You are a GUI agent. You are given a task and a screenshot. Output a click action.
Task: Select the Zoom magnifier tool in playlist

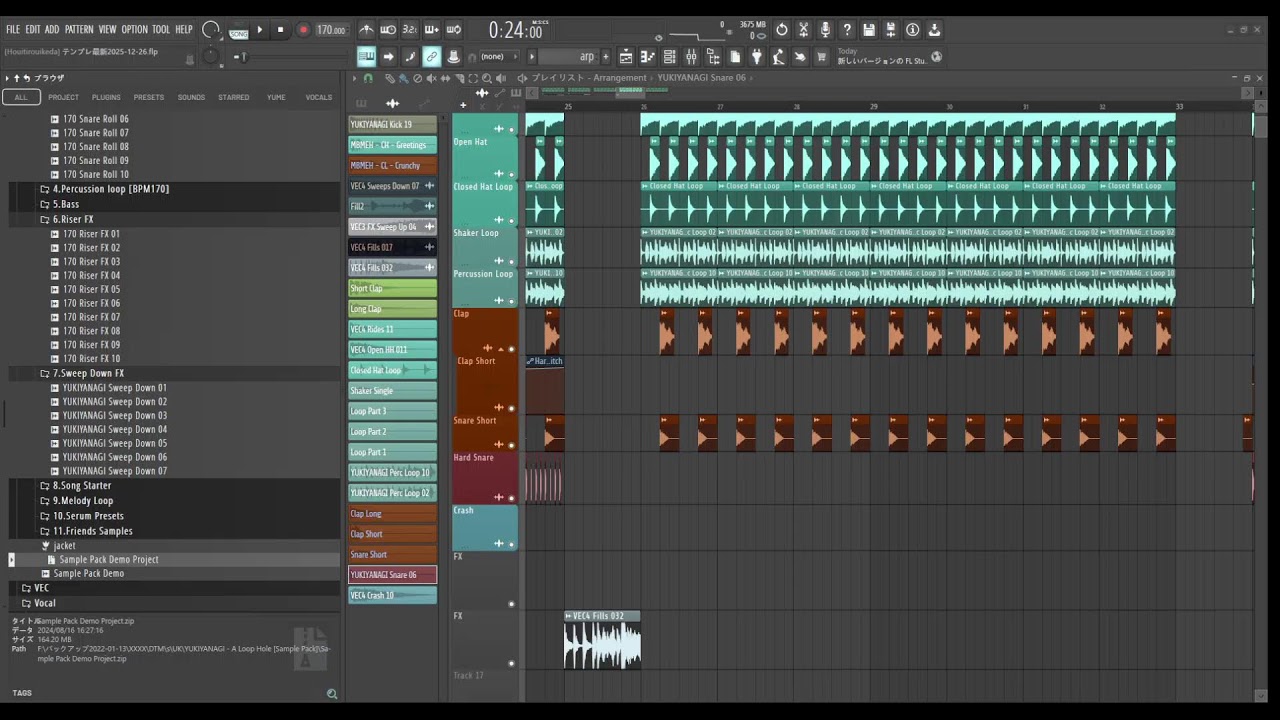486,78
